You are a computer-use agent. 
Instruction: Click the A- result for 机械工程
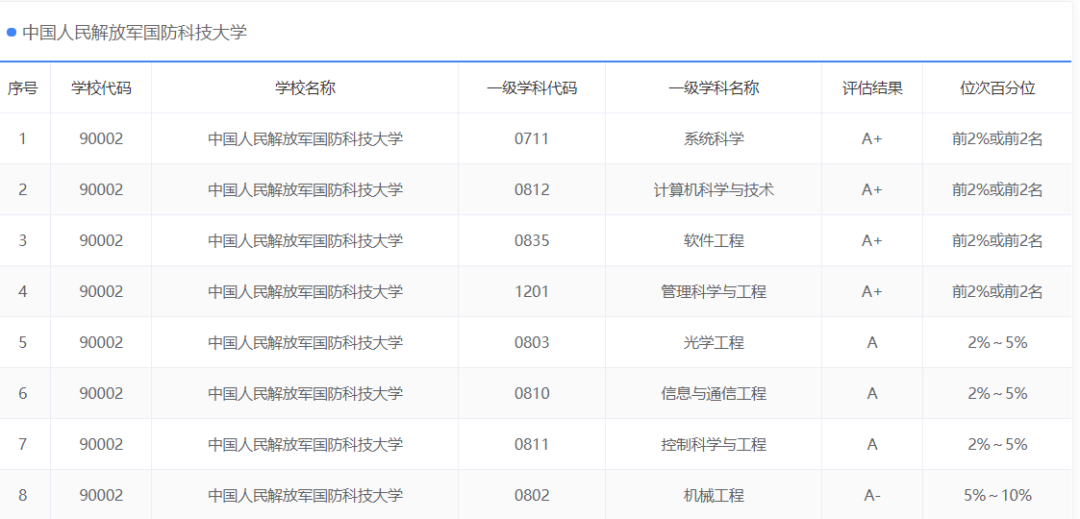coord(872,496)
